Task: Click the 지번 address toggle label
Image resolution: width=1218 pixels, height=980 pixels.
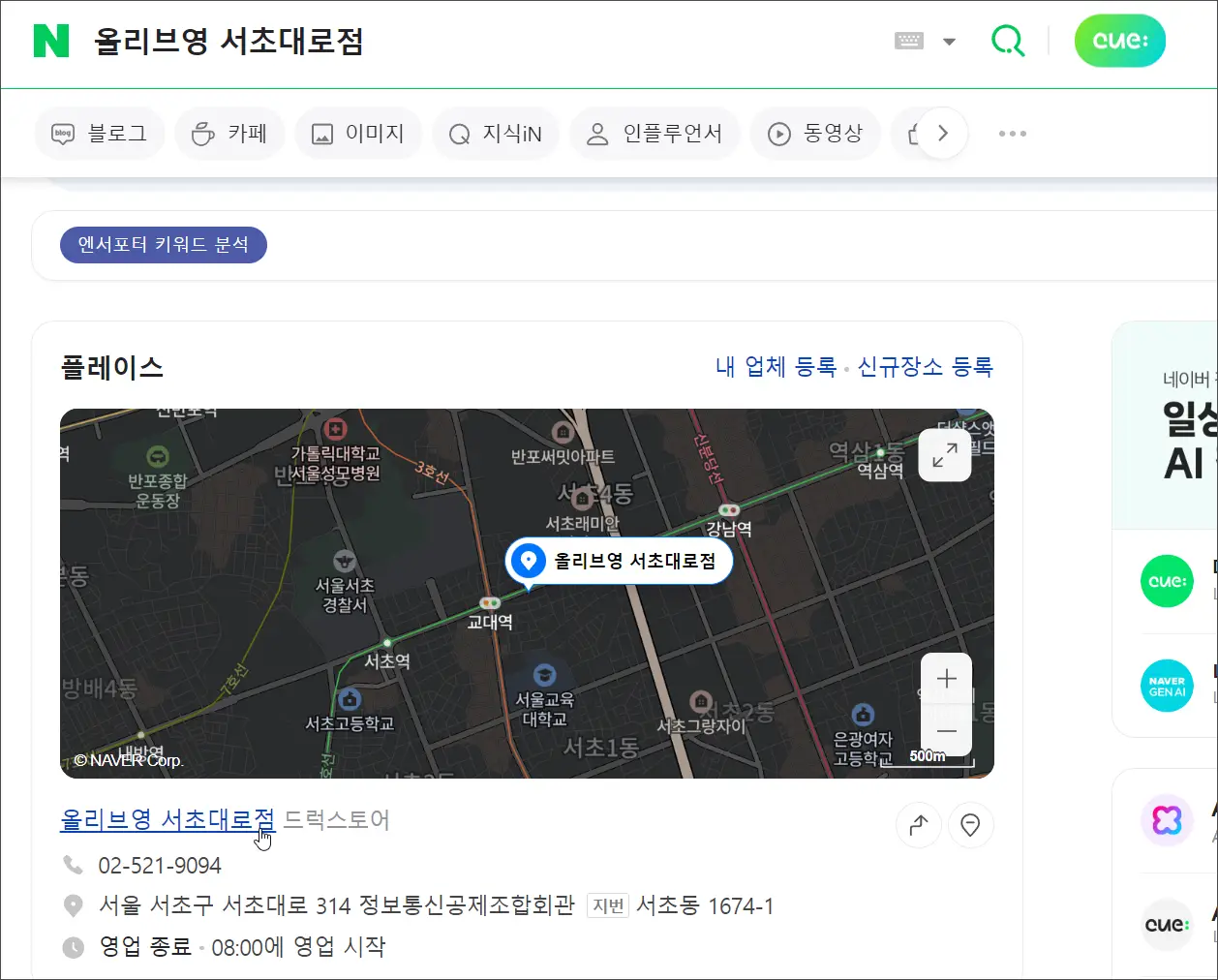Action: click(x=609, y=906)
